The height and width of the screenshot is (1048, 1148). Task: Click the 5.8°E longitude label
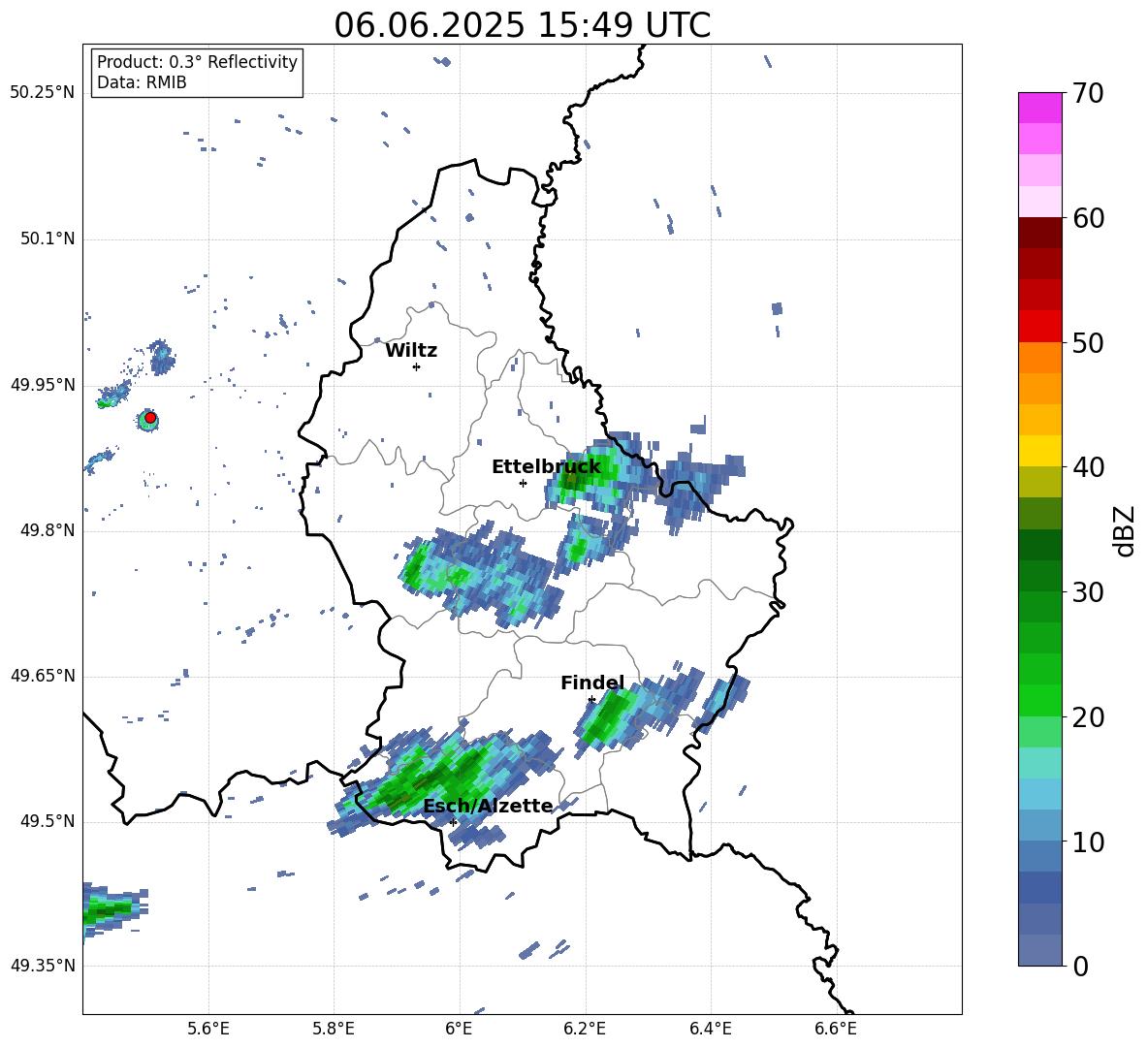[x=334, y=1029]
